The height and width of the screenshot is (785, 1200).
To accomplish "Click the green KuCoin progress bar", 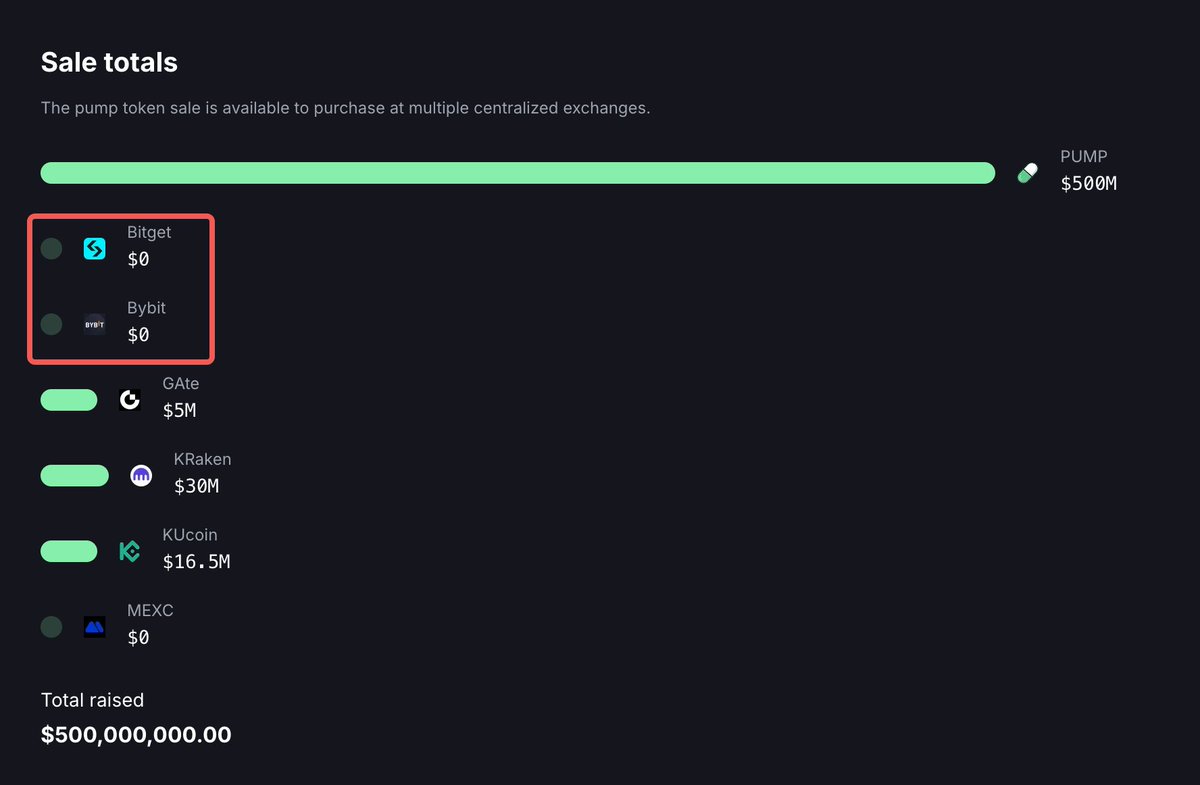I will click(69, 551).
